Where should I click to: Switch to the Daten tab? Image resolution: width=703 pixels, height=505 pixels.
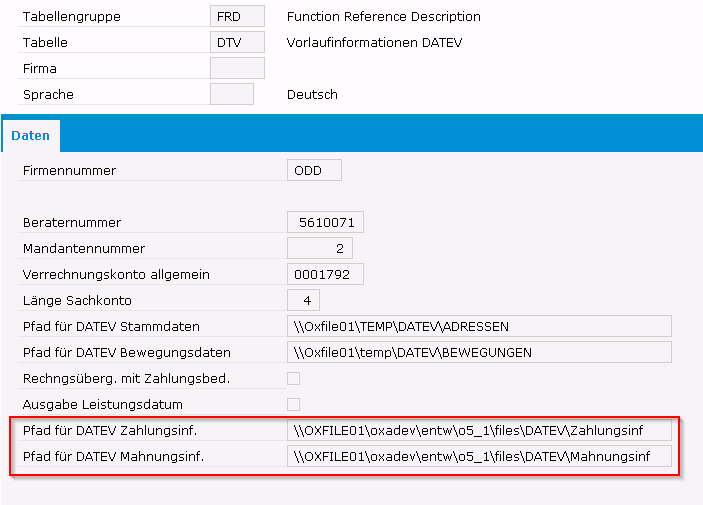click(x=30, y=135)
